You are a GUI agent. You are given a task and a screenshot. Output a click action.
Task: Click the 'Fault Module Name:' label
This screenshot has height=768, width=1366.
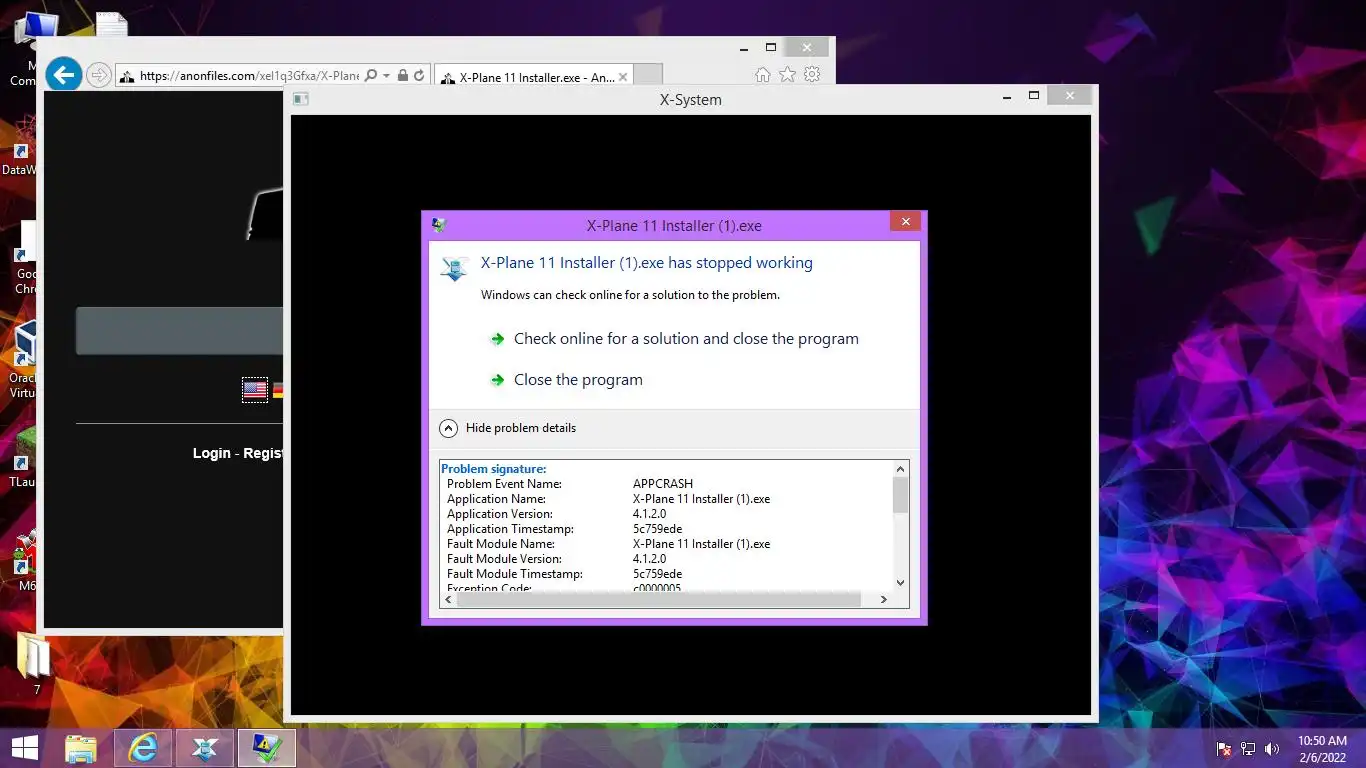tap(501, 544)
